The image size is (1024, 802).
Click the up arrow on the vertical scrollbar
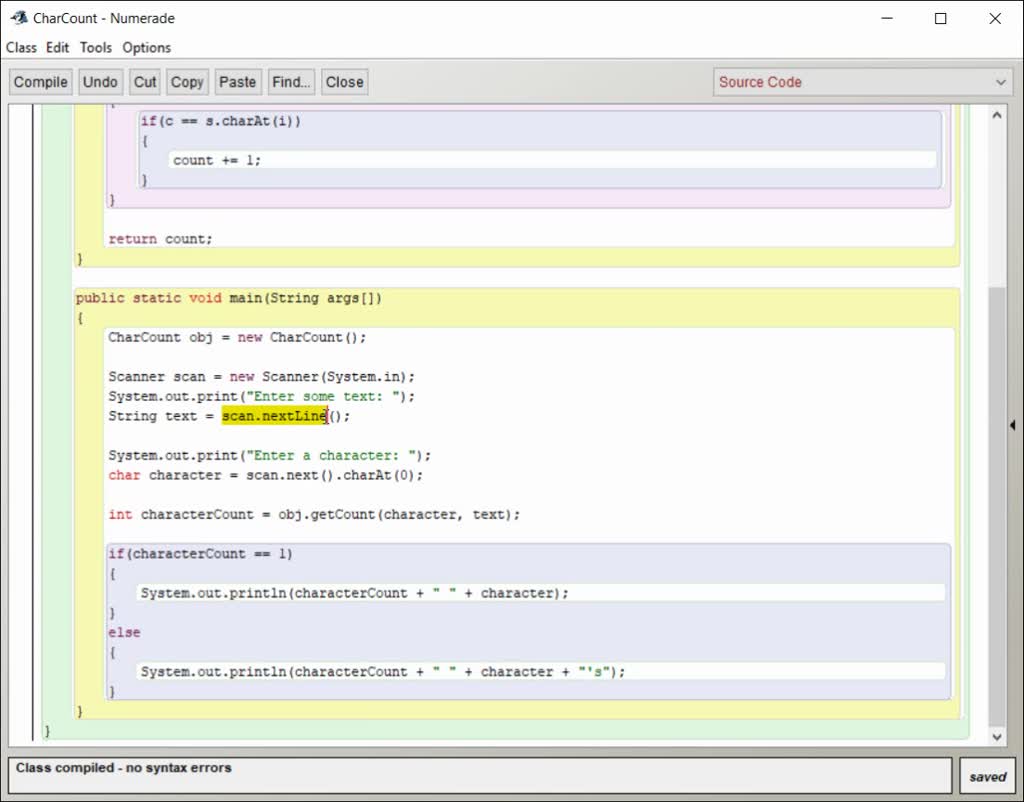996,114
